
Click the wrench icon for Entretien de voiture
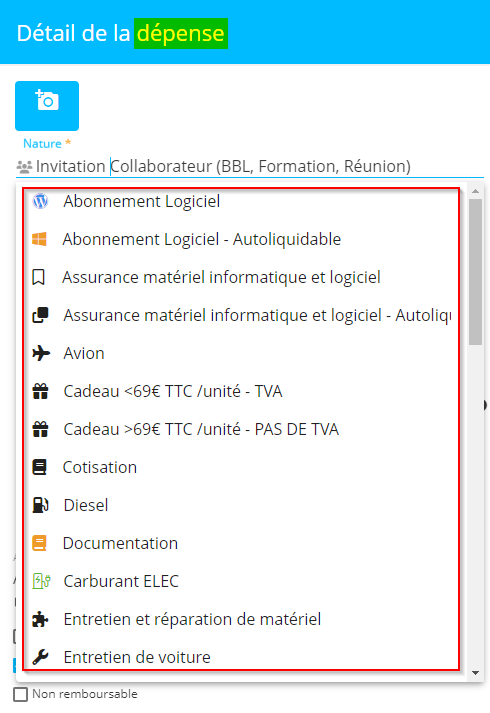click(x=40, y=657)
